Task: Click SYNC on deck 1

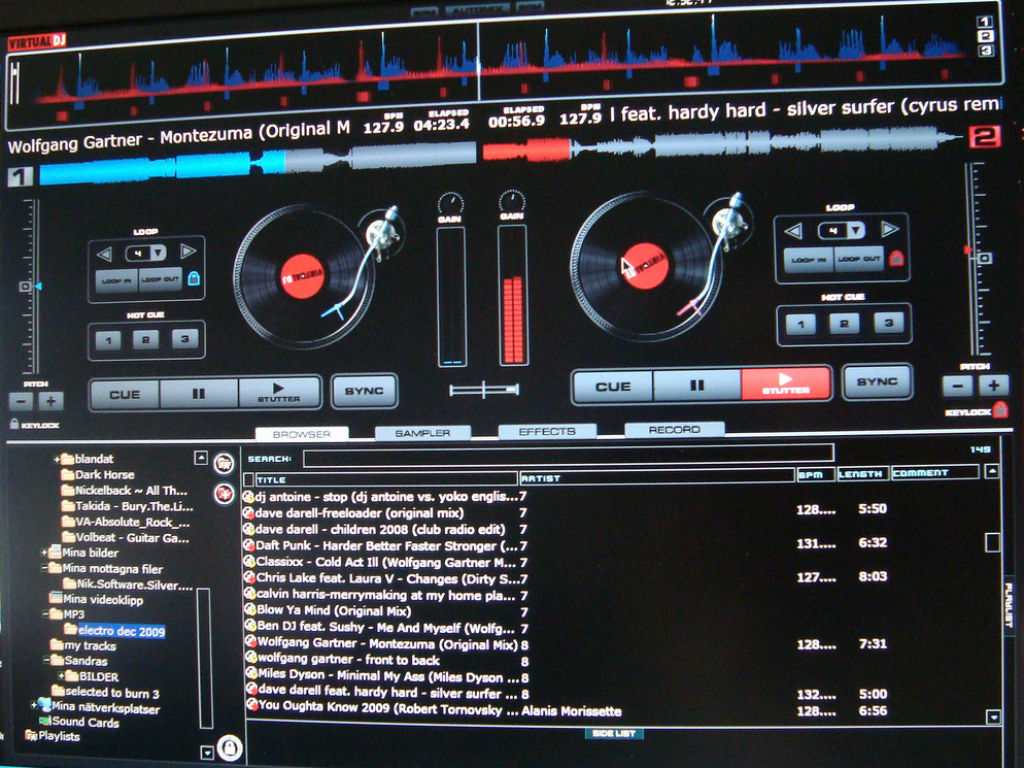Action: [364, 391]
